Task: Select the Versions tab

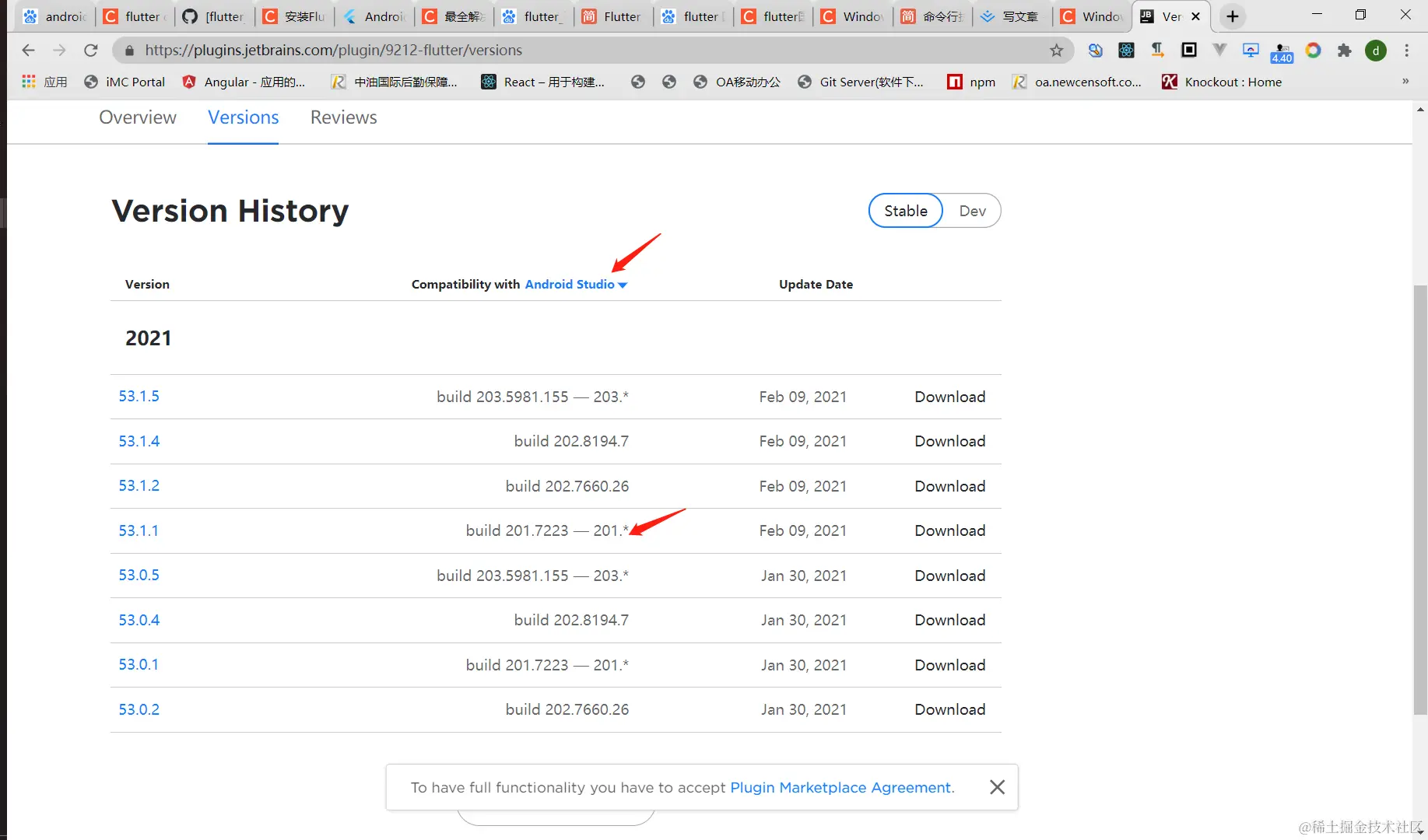Action: pyautogui.click(x=243, y=117)
